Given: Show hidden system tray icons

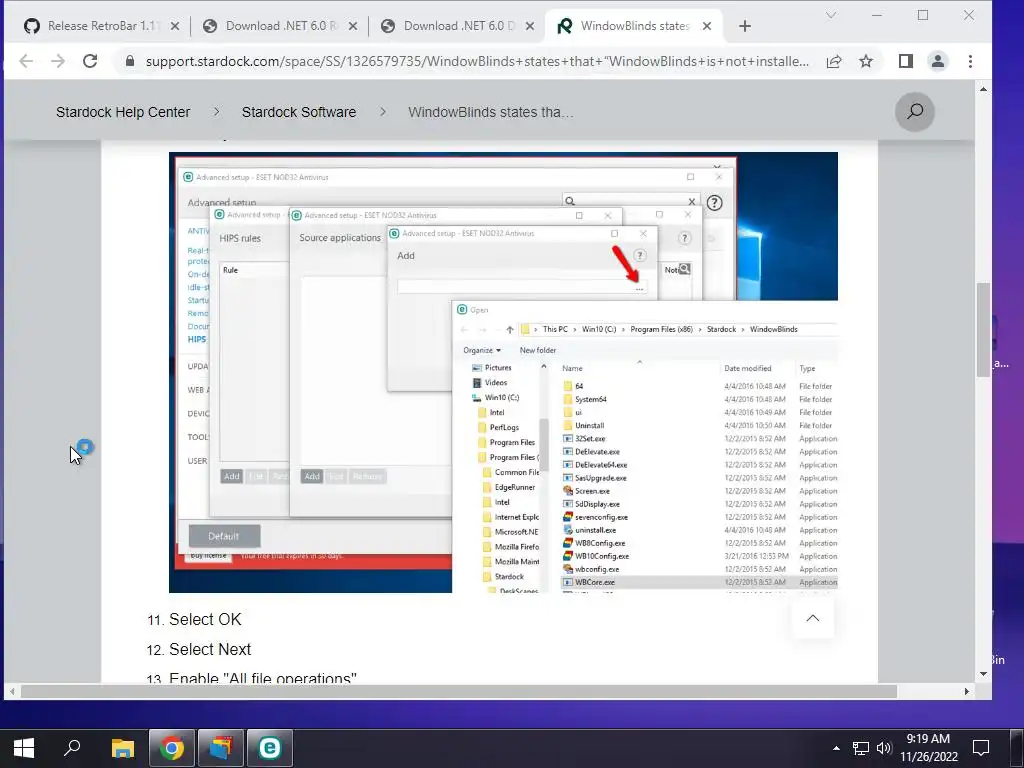Looking at the screenshot, I should (837, 748).
